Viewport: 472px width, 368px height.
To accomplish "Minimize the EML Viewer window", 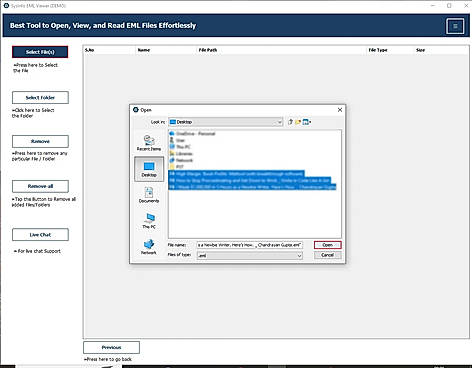I will pos(433,6).
